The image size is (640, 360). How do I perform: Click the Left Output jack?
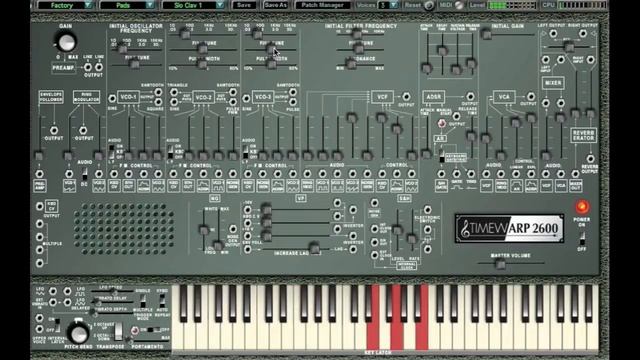pos(553,34)
